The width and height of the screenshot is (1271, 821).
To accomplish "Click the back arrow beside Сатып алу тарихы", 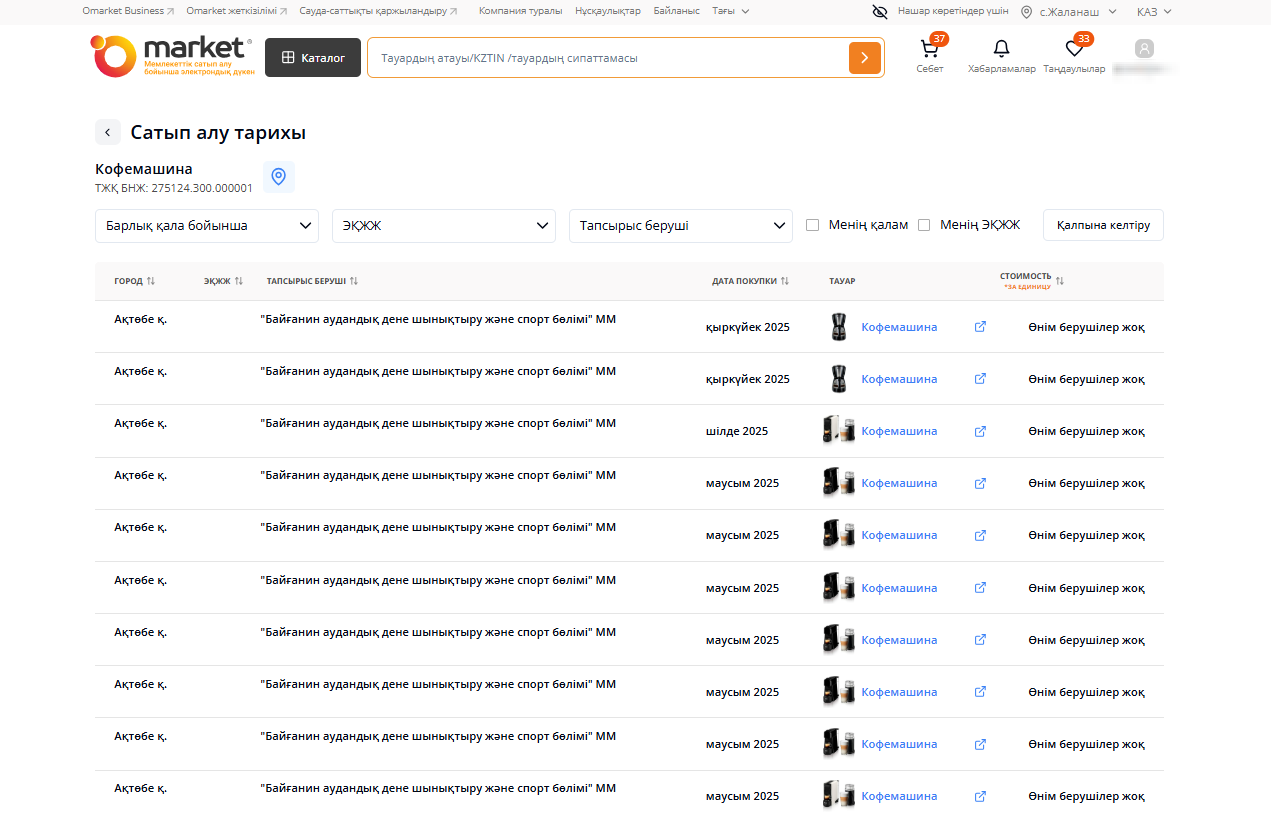I will click(108, 132).
